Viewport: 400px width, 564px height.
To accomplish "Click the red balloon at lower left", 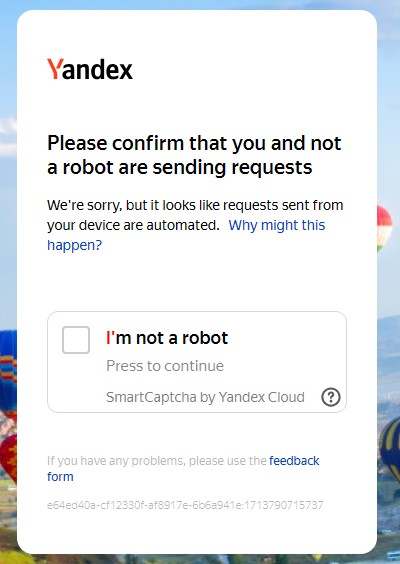I will (8, 457).
